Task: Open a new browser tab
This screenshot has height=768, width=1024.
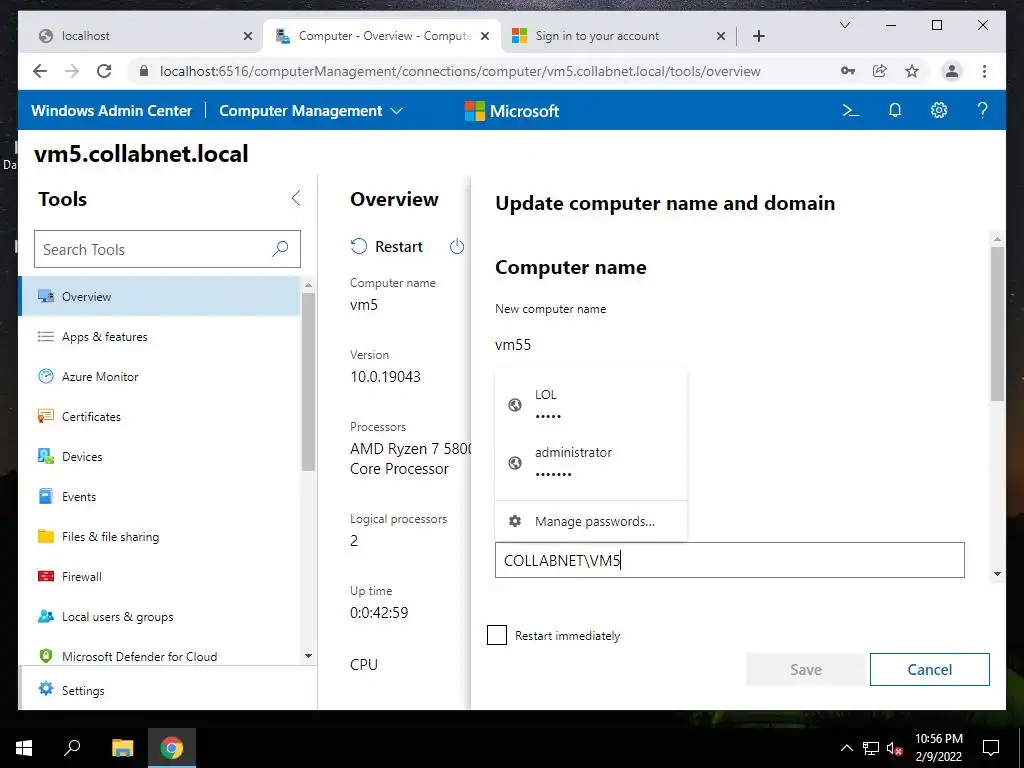Action: tap(758, 36)
